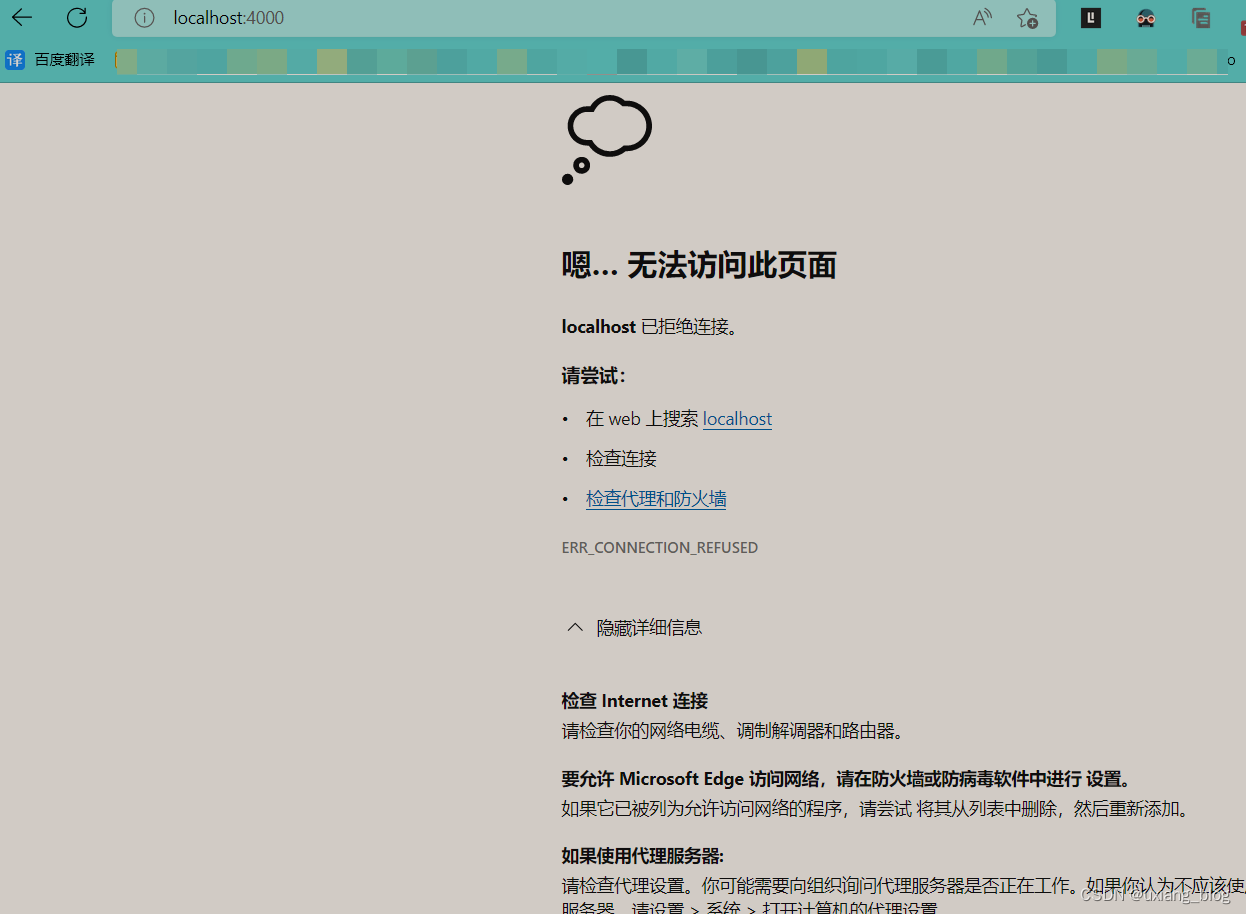The height and width of the screenshot is (914, 1246).
Task: Click the chevron above 隐藏详细信息 text
Action: [x=574, y=626]
